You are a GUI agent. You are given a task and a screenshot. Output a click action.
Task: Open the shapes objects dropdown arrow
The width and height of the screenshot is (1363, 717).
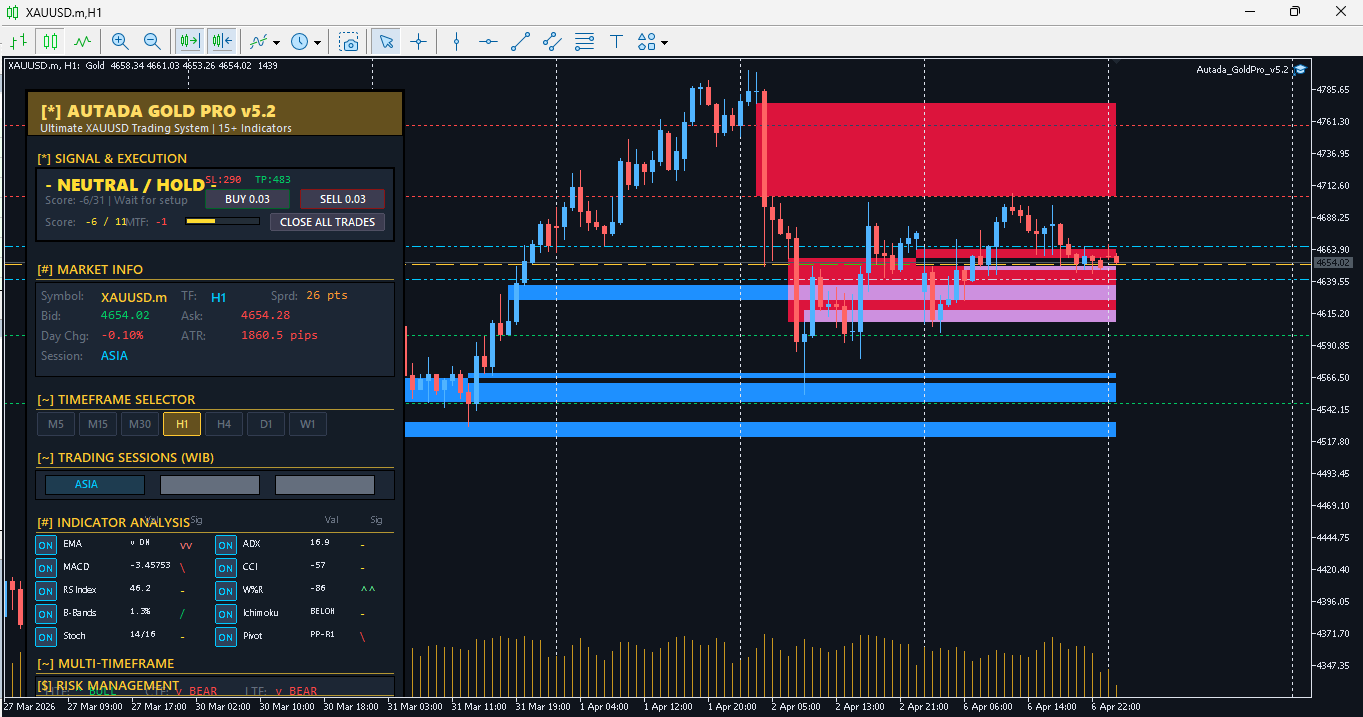coord(664,42)
